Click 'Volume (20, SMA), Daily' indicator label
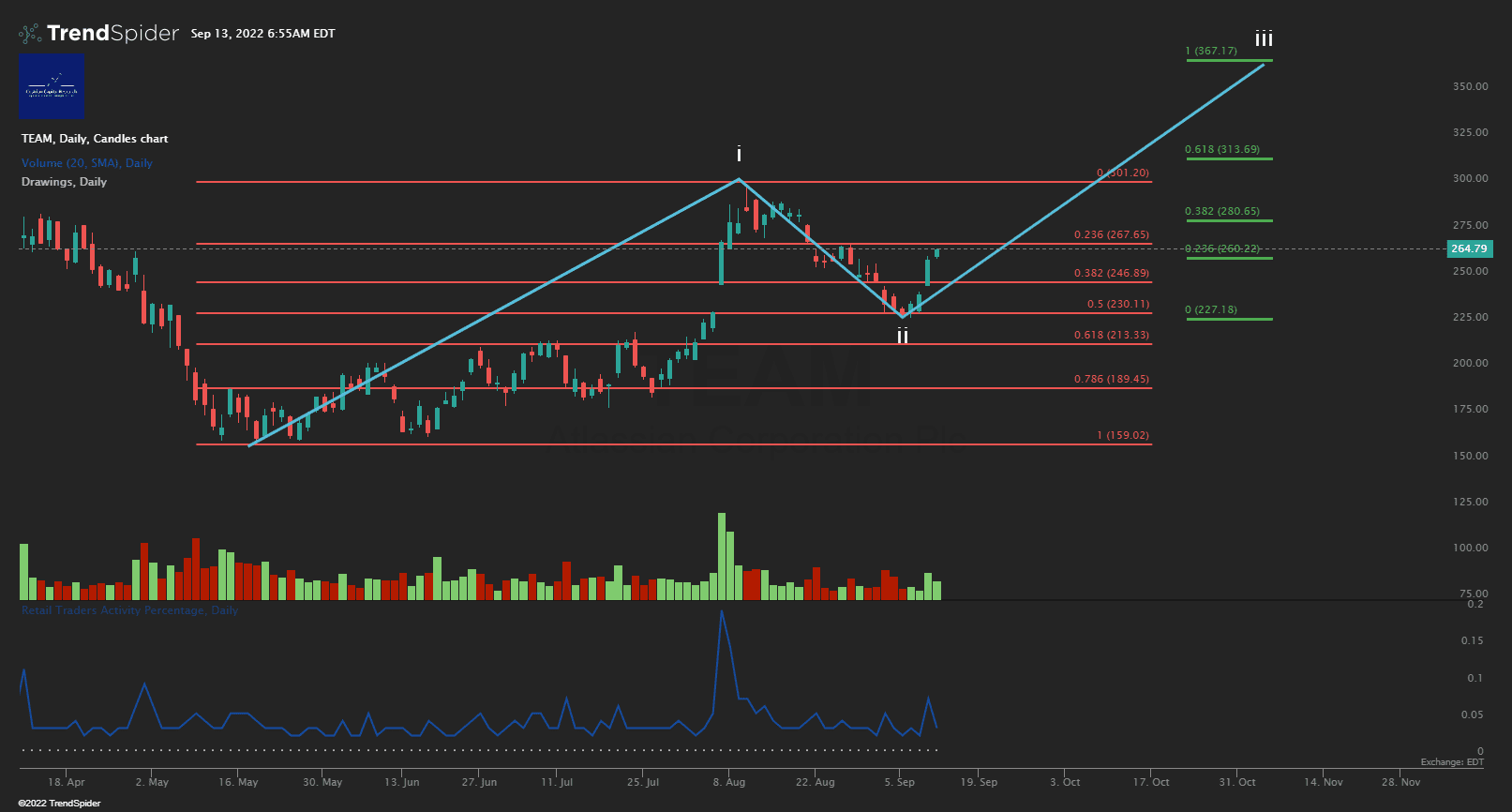 [x=86, y=163]
